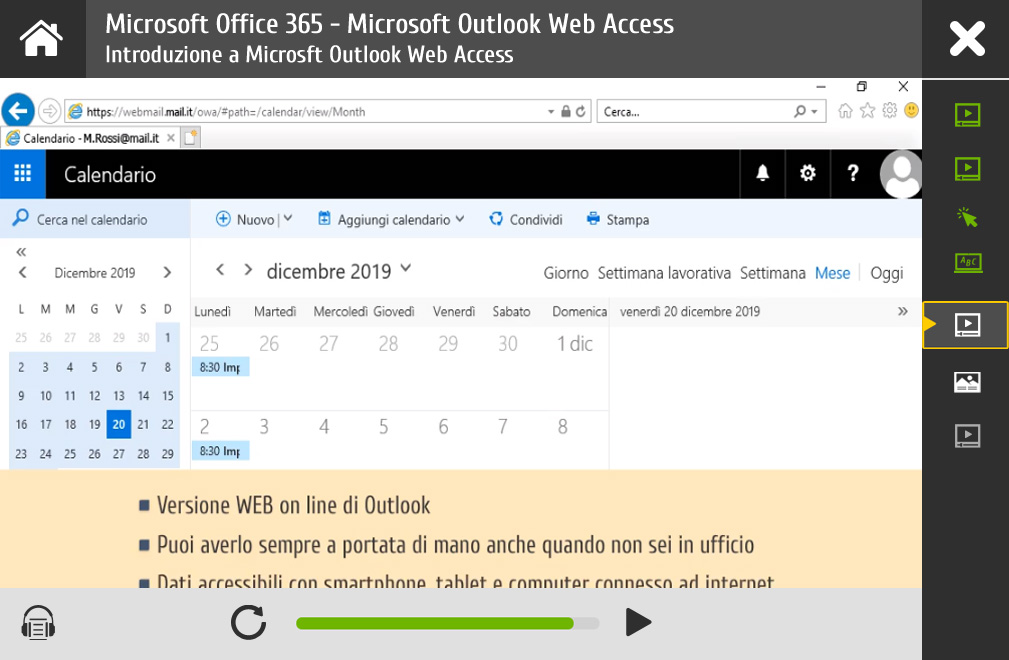Switch to Giorno view
This screenshot has height=660, width=1009.
click(566, 273)
